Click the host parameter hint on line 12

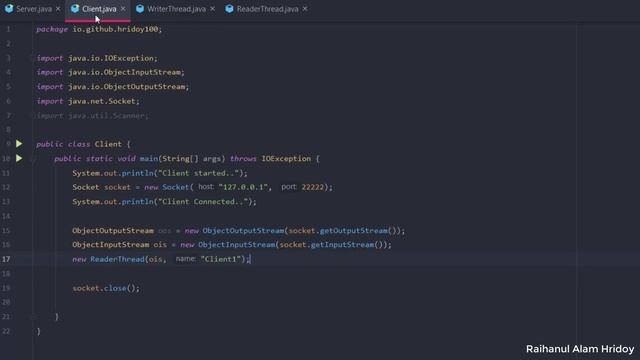click(206, 187)
